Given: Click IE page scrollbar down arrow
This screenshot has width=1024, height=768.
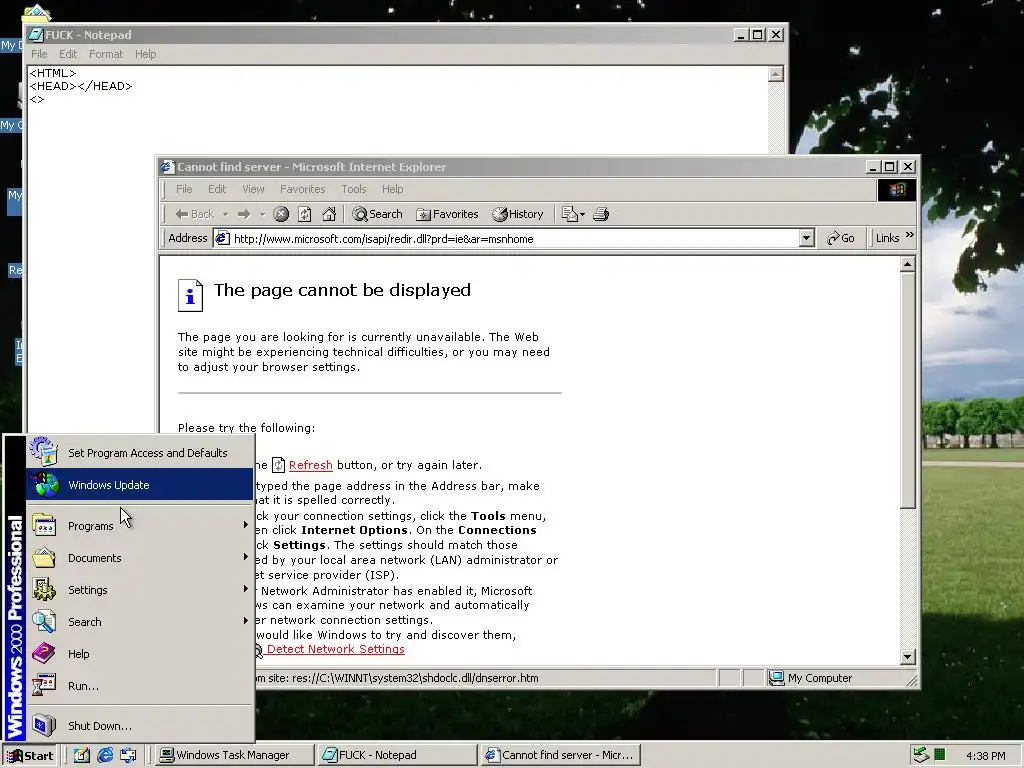Looking at the screenshot, I should (907, 656).
